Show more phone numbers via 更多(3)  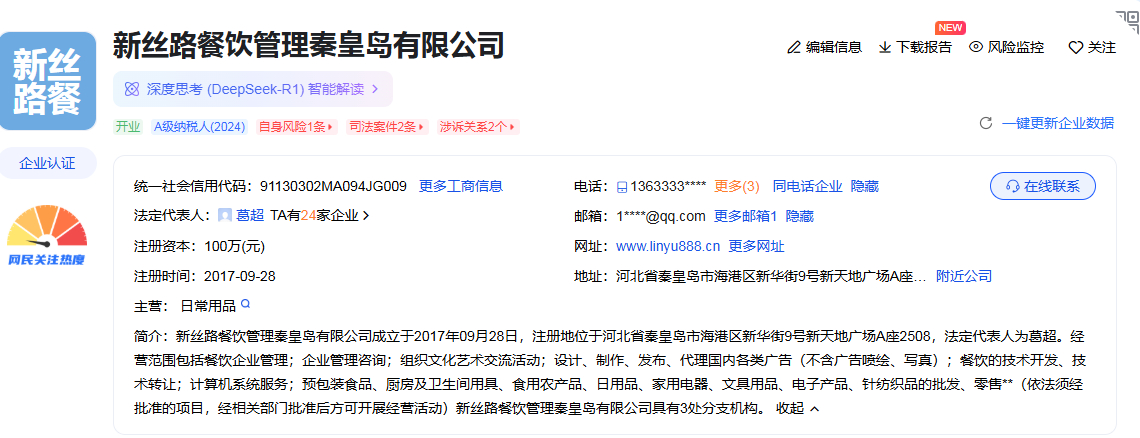pos(736,186)
